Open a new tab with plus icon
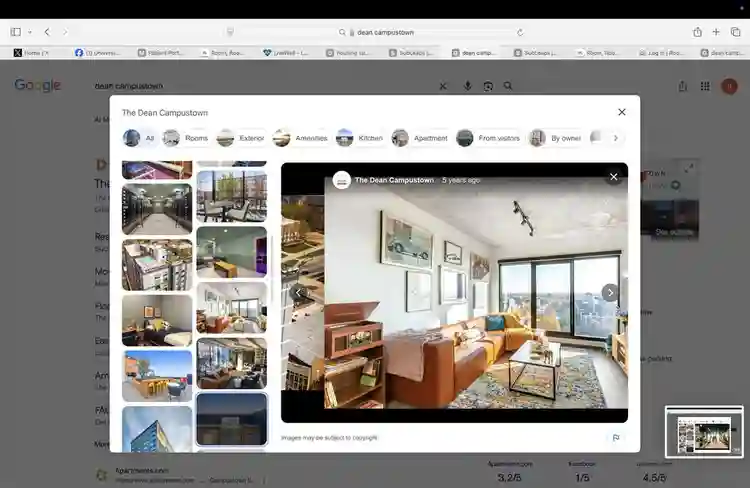 tap(716, 32)
